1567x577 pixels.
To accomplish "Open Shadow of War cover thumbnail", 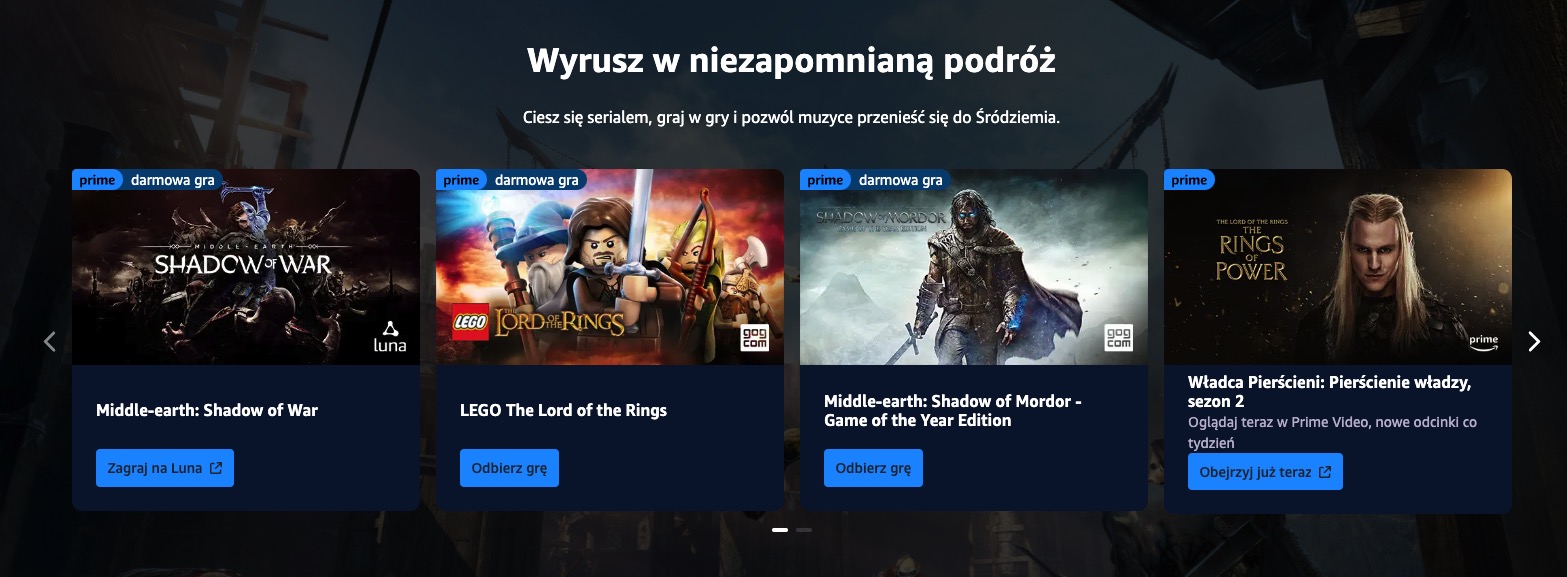I will (246, 267).
